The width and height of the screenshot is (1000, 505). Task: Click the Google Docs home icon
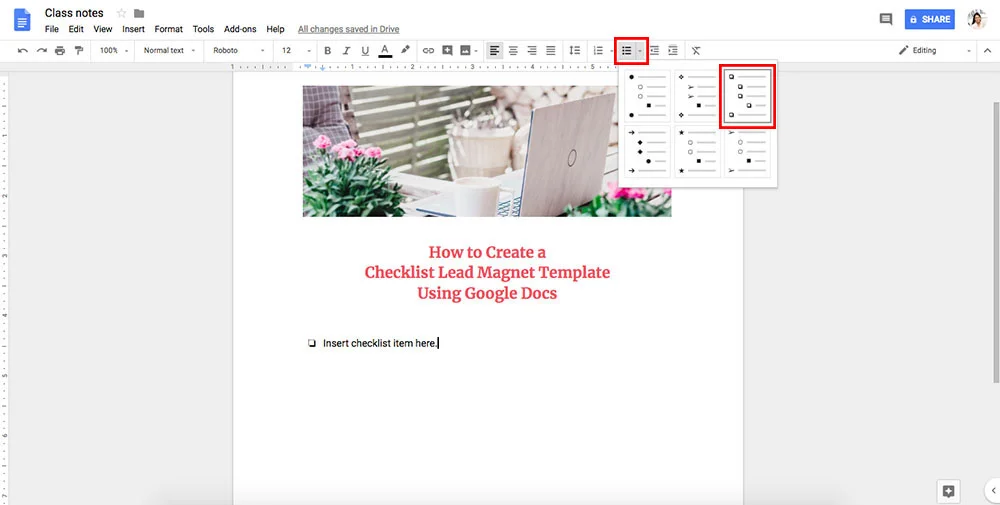23,20
